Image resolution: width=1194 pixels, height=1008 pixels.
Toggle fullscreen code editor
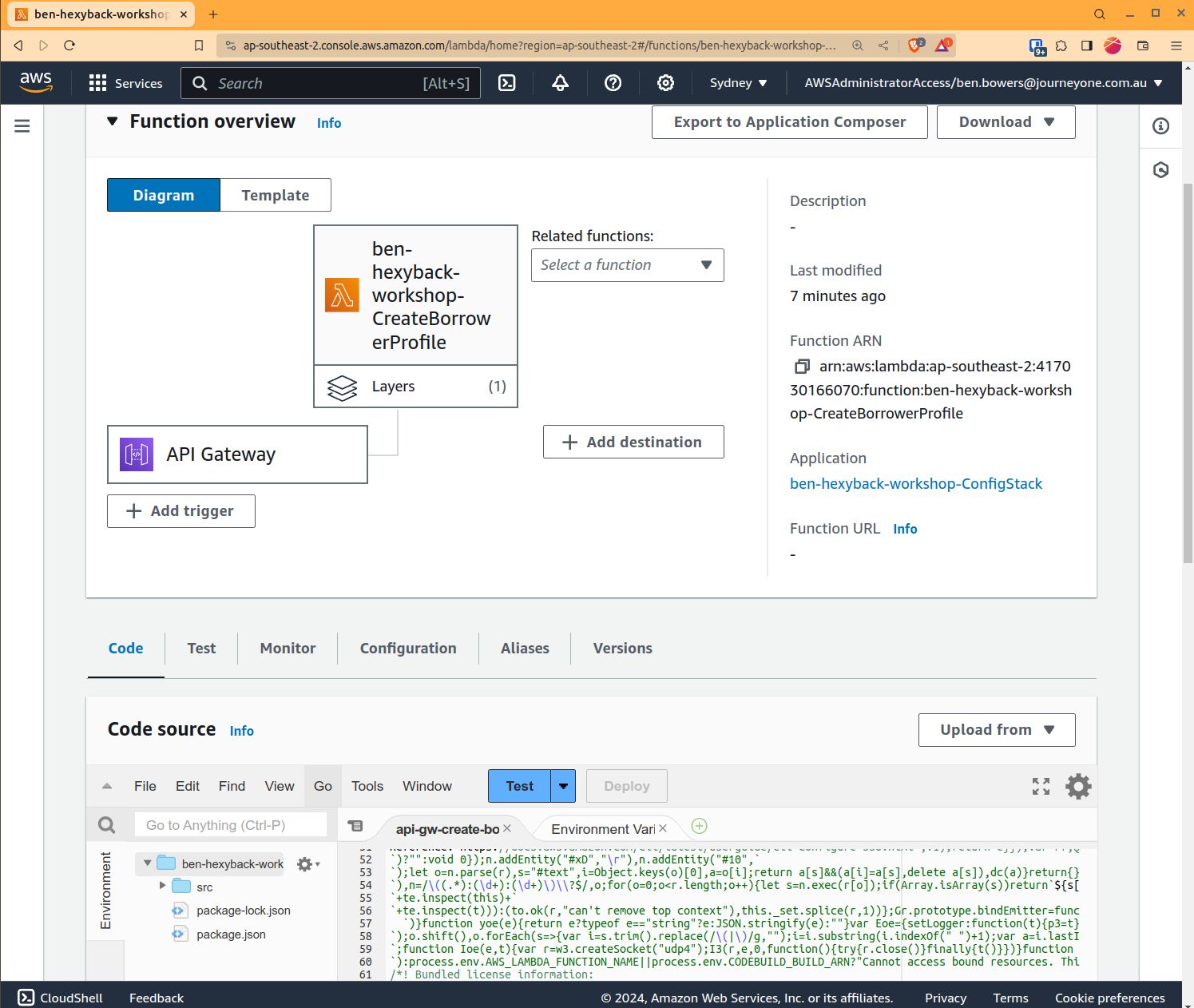[1041, 787]
